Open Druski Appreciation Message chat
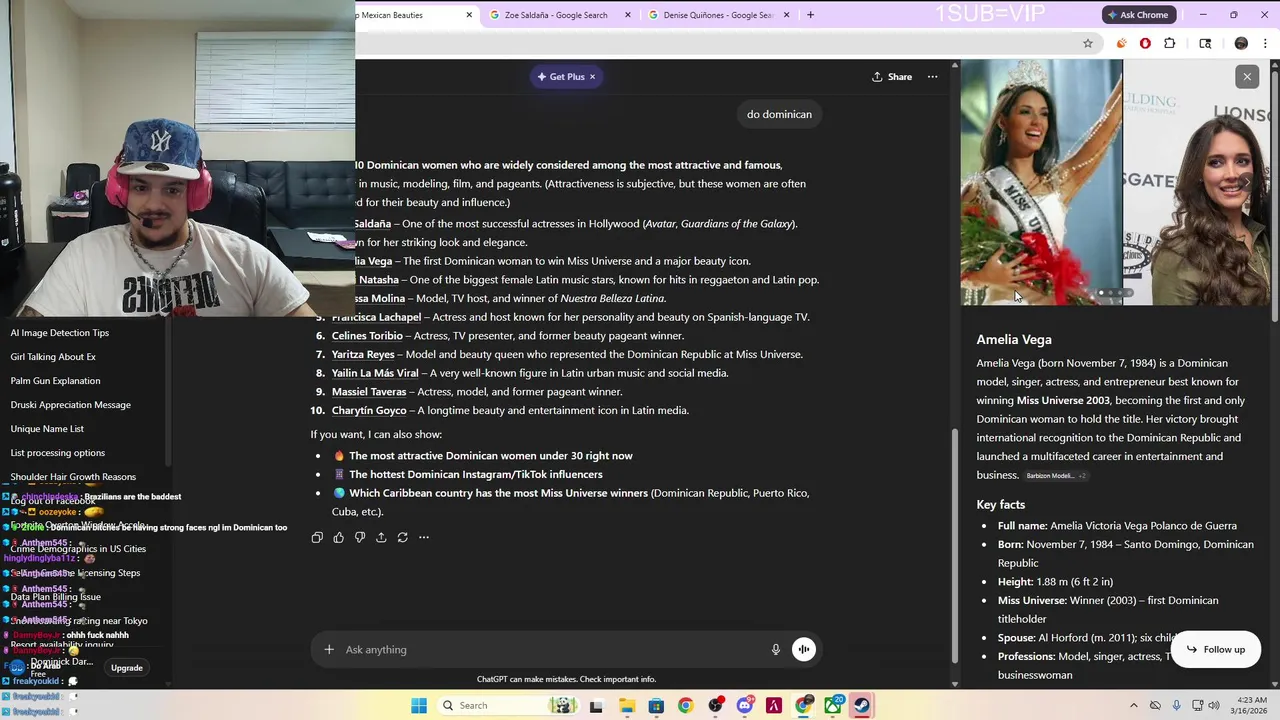This screenshot has height=720, width=1280. tap(70, 405)
